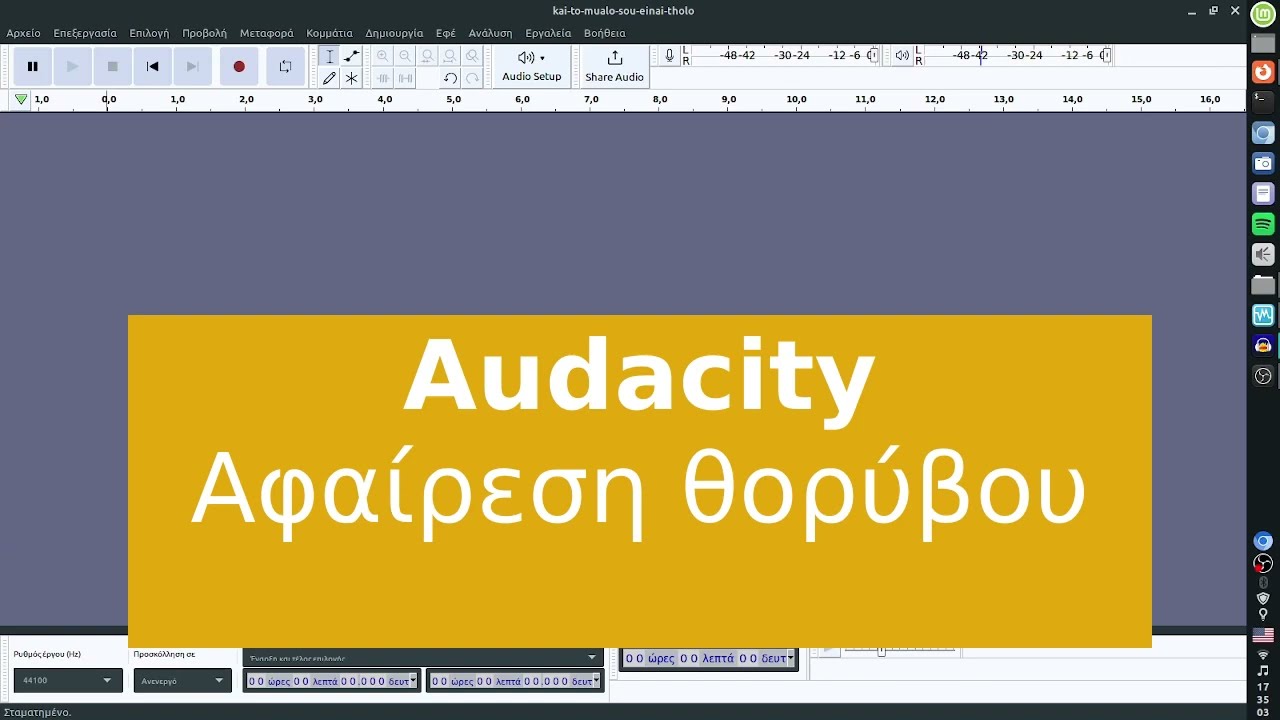Skip to end of project
1280x720 pixels.
pos(192,67)
